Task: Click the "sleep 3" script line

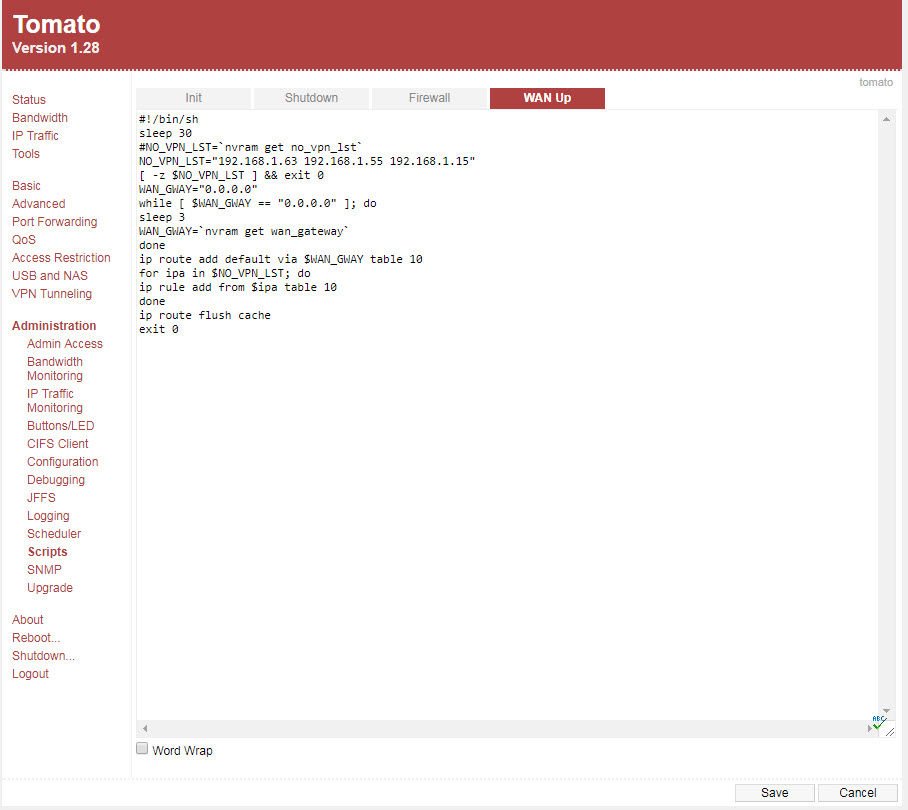Action: tap(162, 217)
